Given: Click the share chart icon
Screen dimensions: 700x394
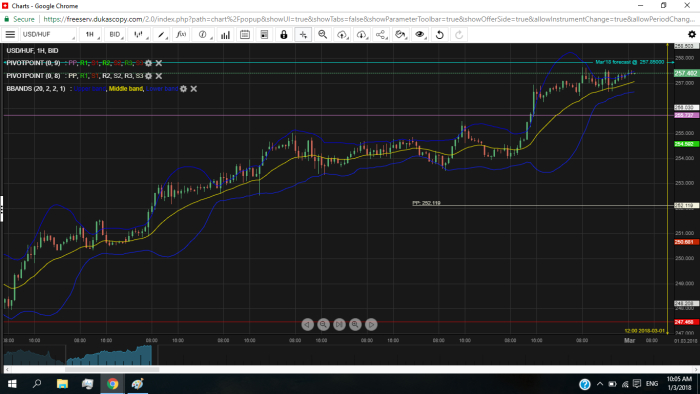Looking at the screenshot, I should 380,34.
